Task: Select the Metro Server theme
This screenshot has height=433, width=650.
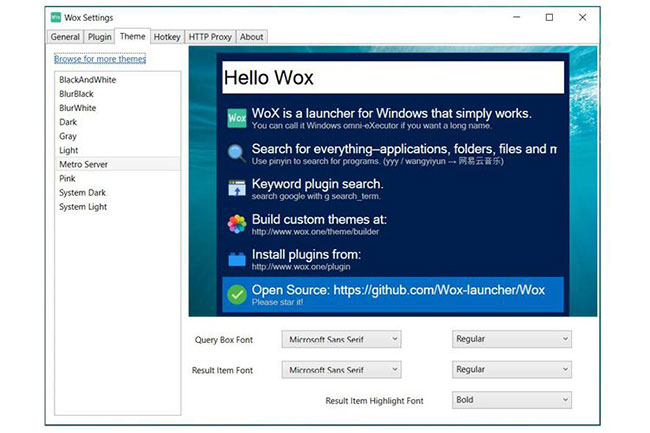Action: click(x=118, y=164)
